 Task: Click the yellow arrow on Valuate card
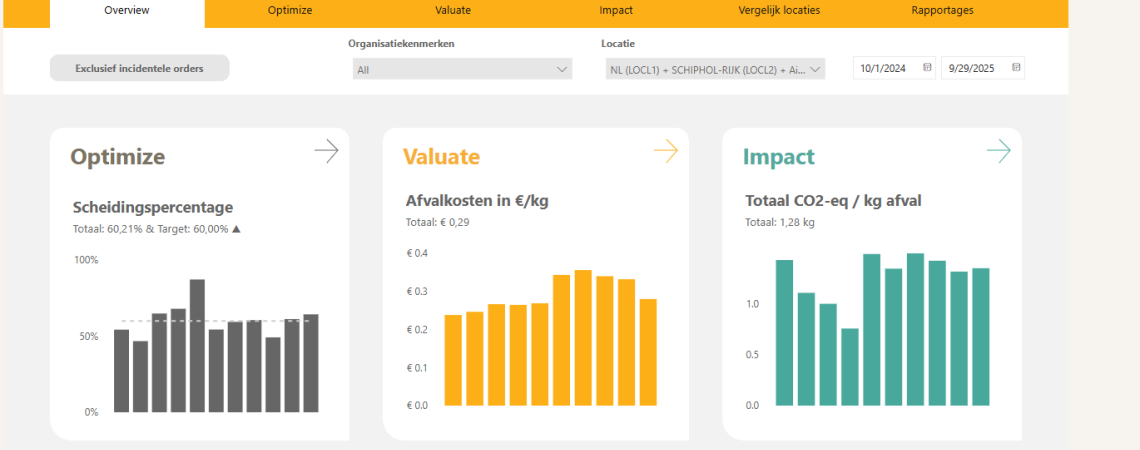666,151
